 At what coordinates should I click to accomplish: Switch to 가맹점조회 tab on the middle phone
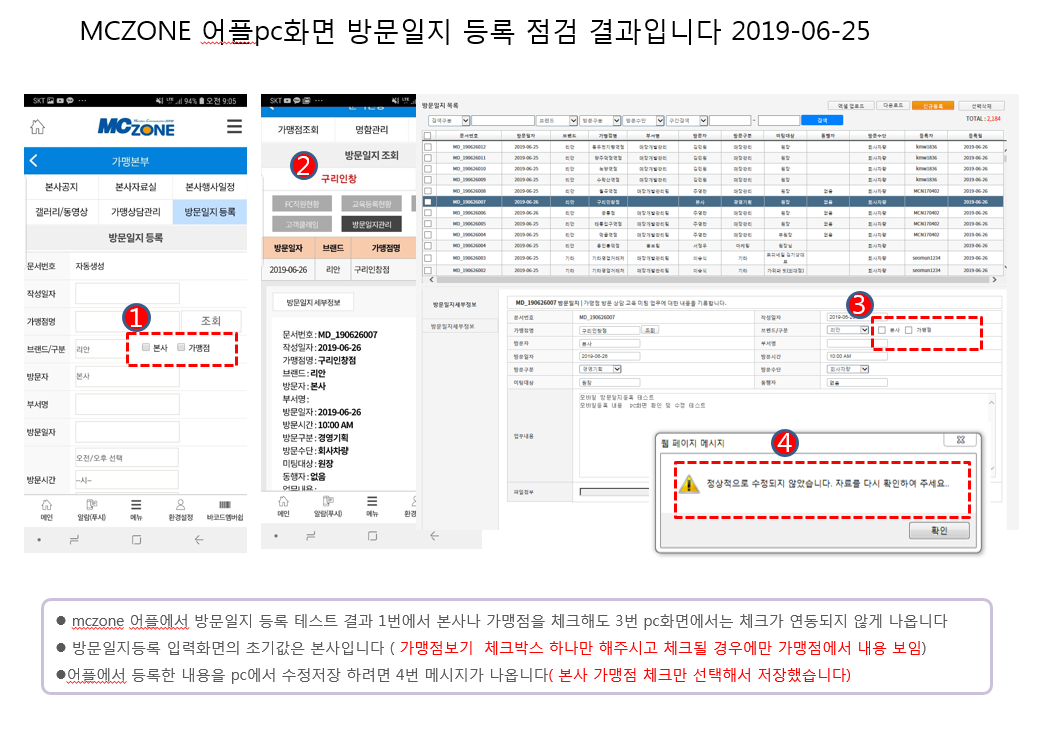click(298, 129)
